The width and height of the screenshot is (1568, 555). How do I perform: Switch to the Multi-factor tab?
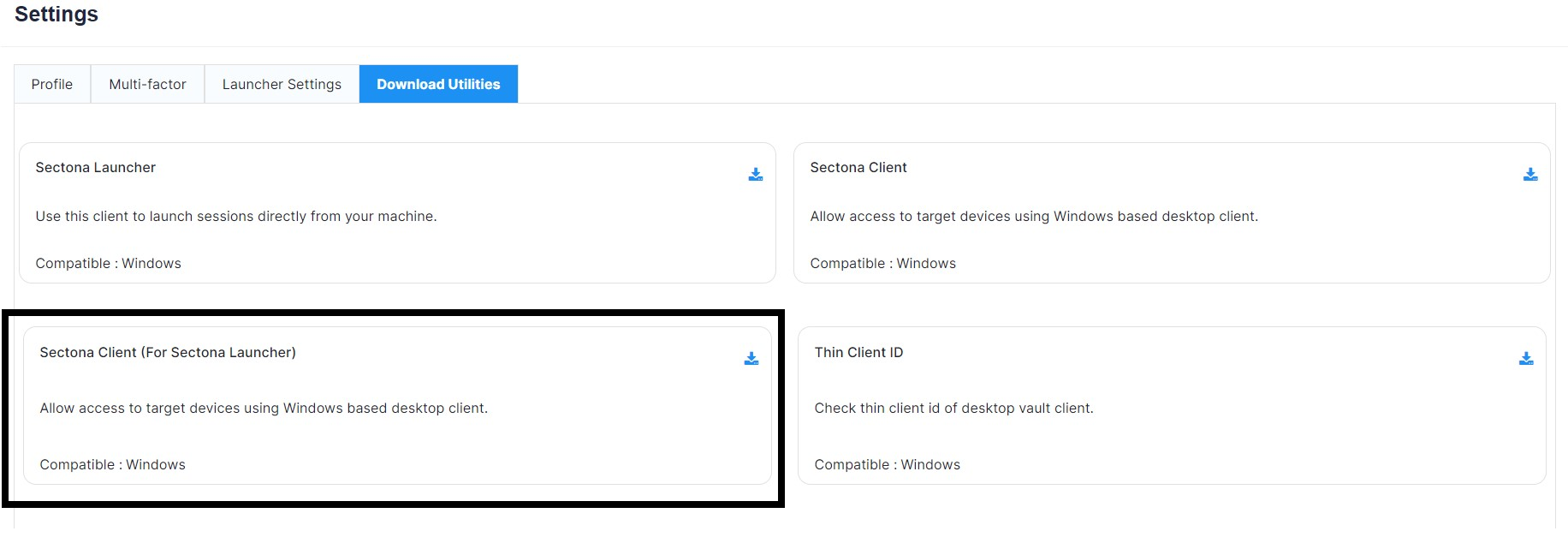coord(147,84)
